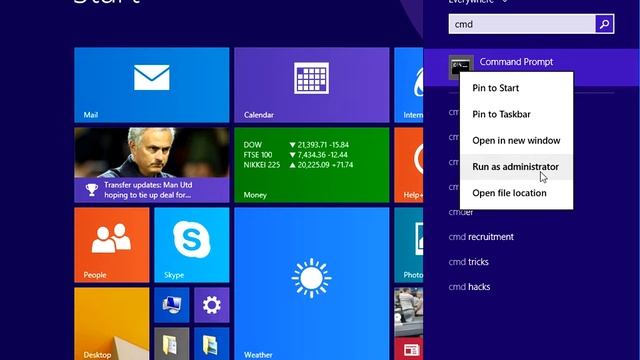This screenshot has width=640, height=360.
Task: Select Pin to Taskbar
Action: click(x=516, y=114)
